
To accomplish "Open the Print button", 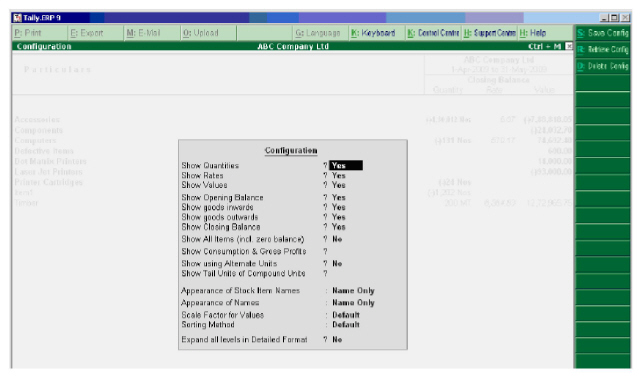I will click(x=40, y=33).
